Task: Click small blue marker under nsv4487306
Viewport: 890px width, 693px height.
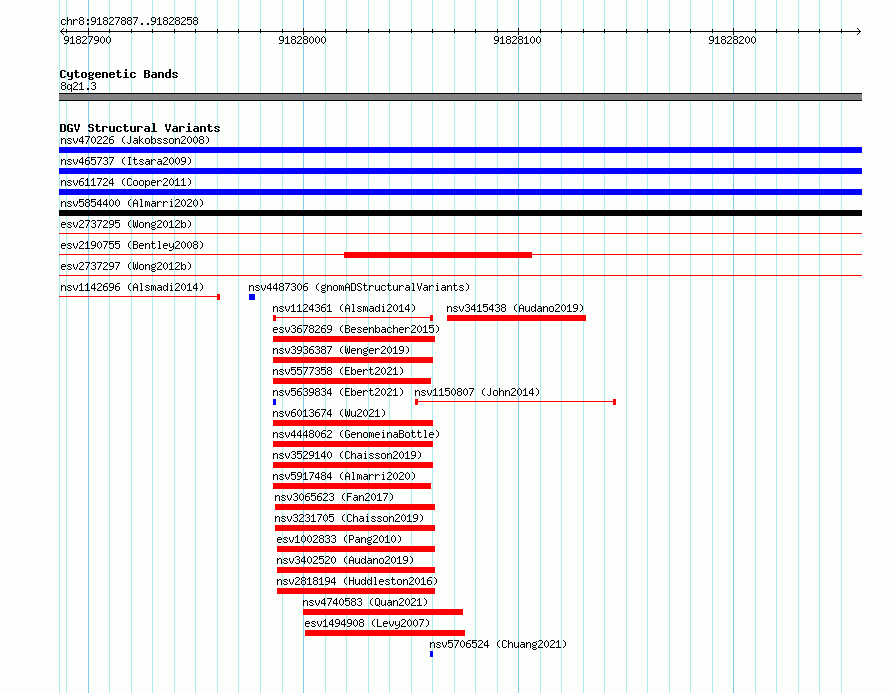Action: (252, 297)
